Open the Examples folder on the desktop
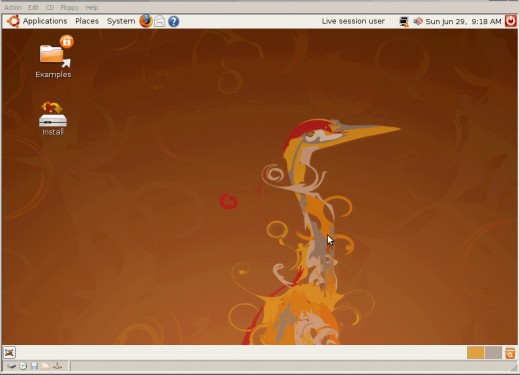520x375 pixels. pyautogui.click(x=54, y=57)
